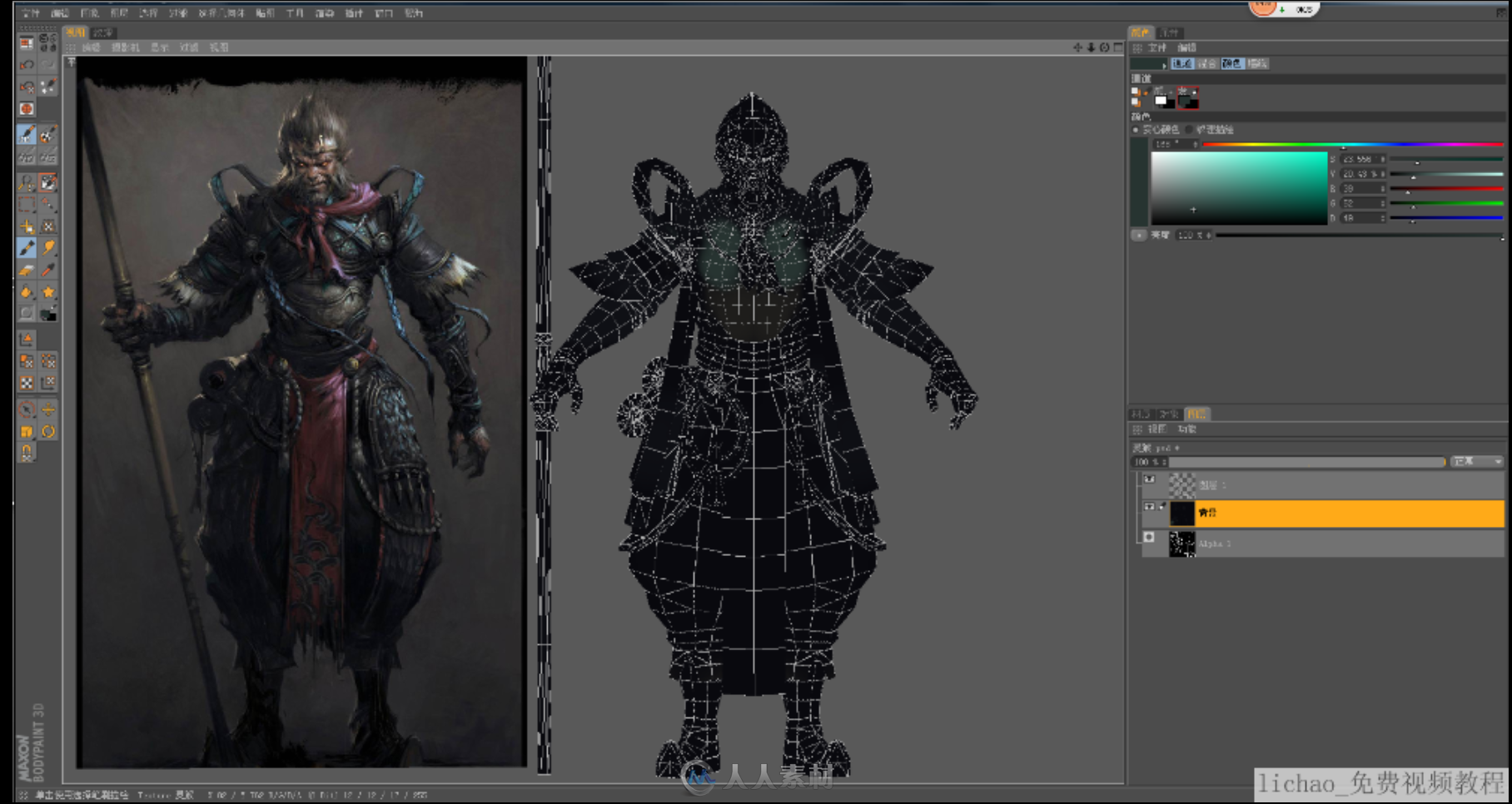Select the 纹理绘制 texture paint radio button
This screenshot has width=1512, height=804.
[1190, 130]
